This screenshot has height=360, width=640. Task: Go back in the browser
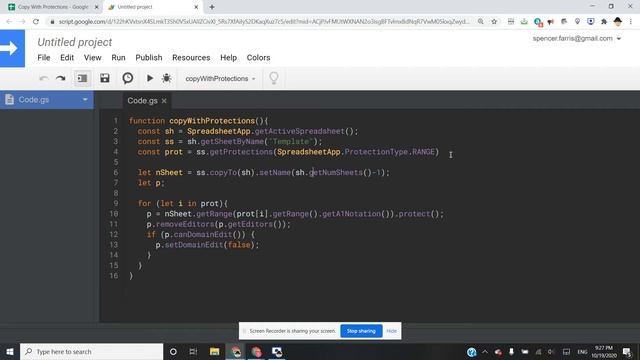9,22
